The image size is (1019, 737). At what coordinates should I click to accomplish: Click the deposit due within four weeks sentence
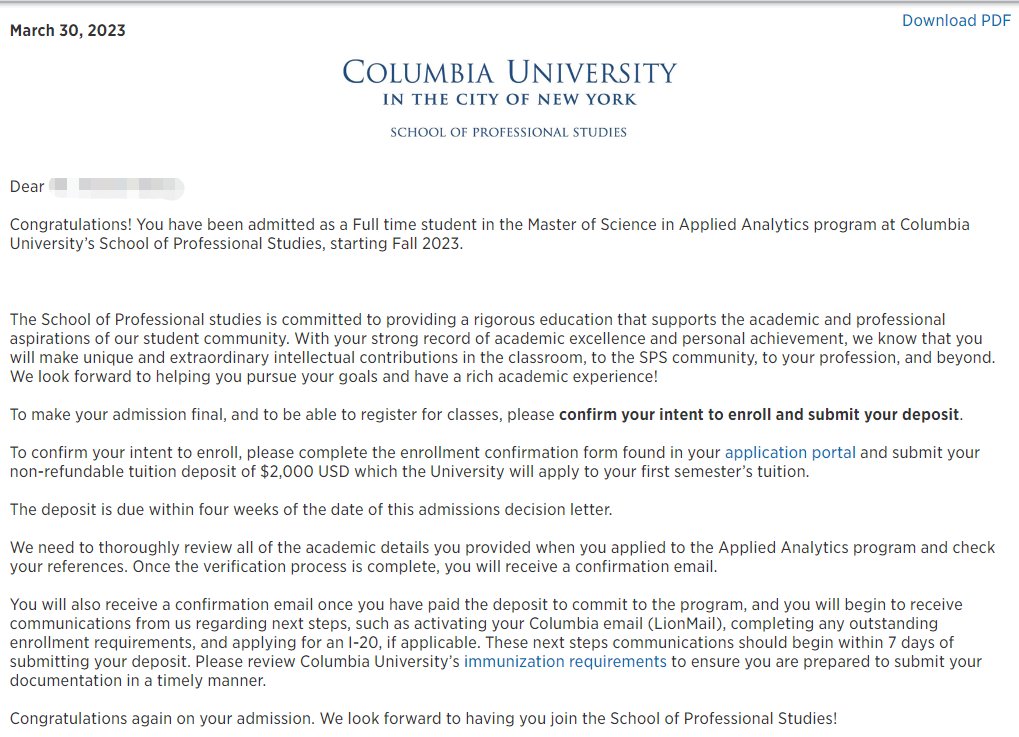tap(311, 510)
